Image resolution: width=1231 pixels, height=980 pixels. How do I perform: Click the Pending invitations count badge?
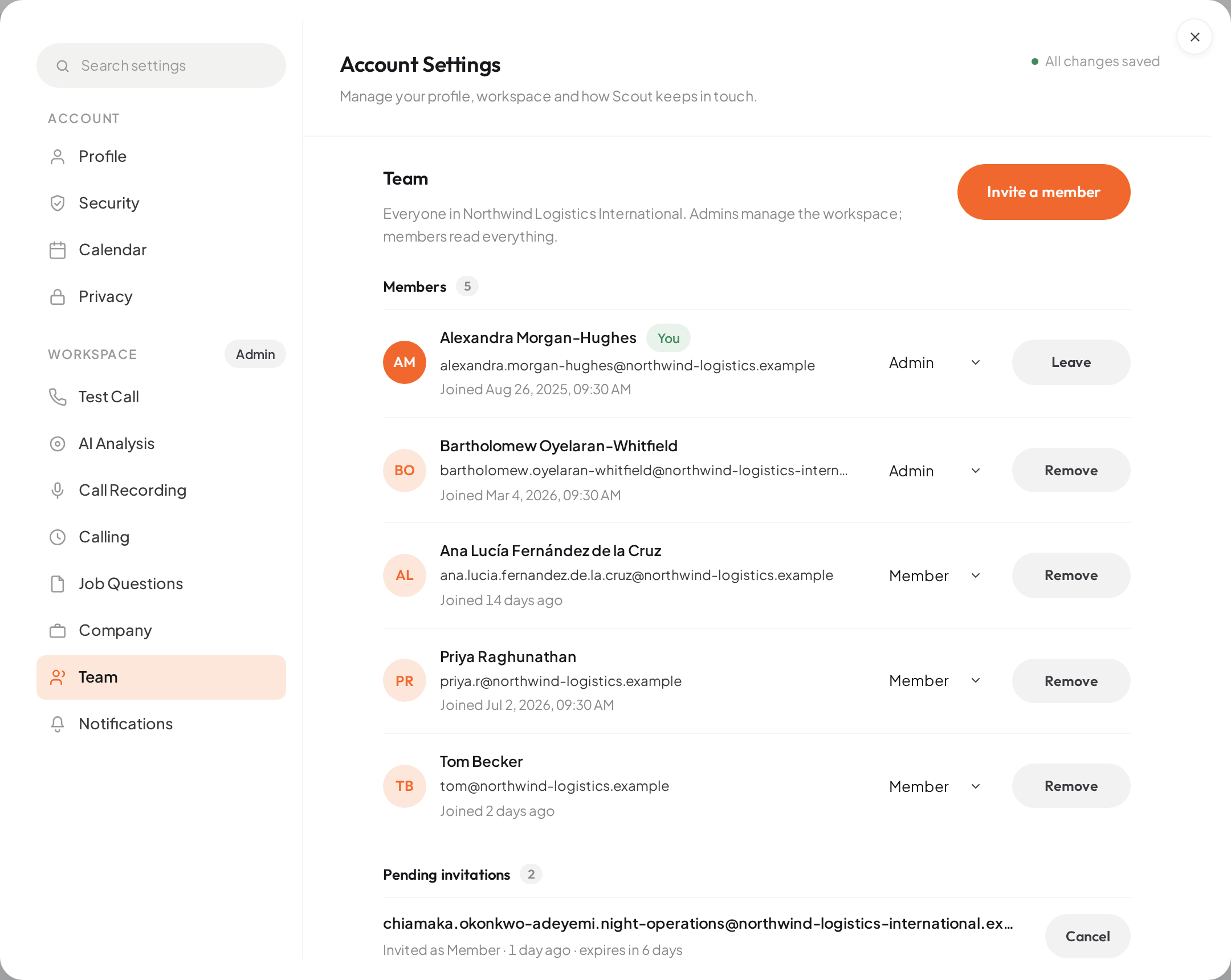coord(531,875)
